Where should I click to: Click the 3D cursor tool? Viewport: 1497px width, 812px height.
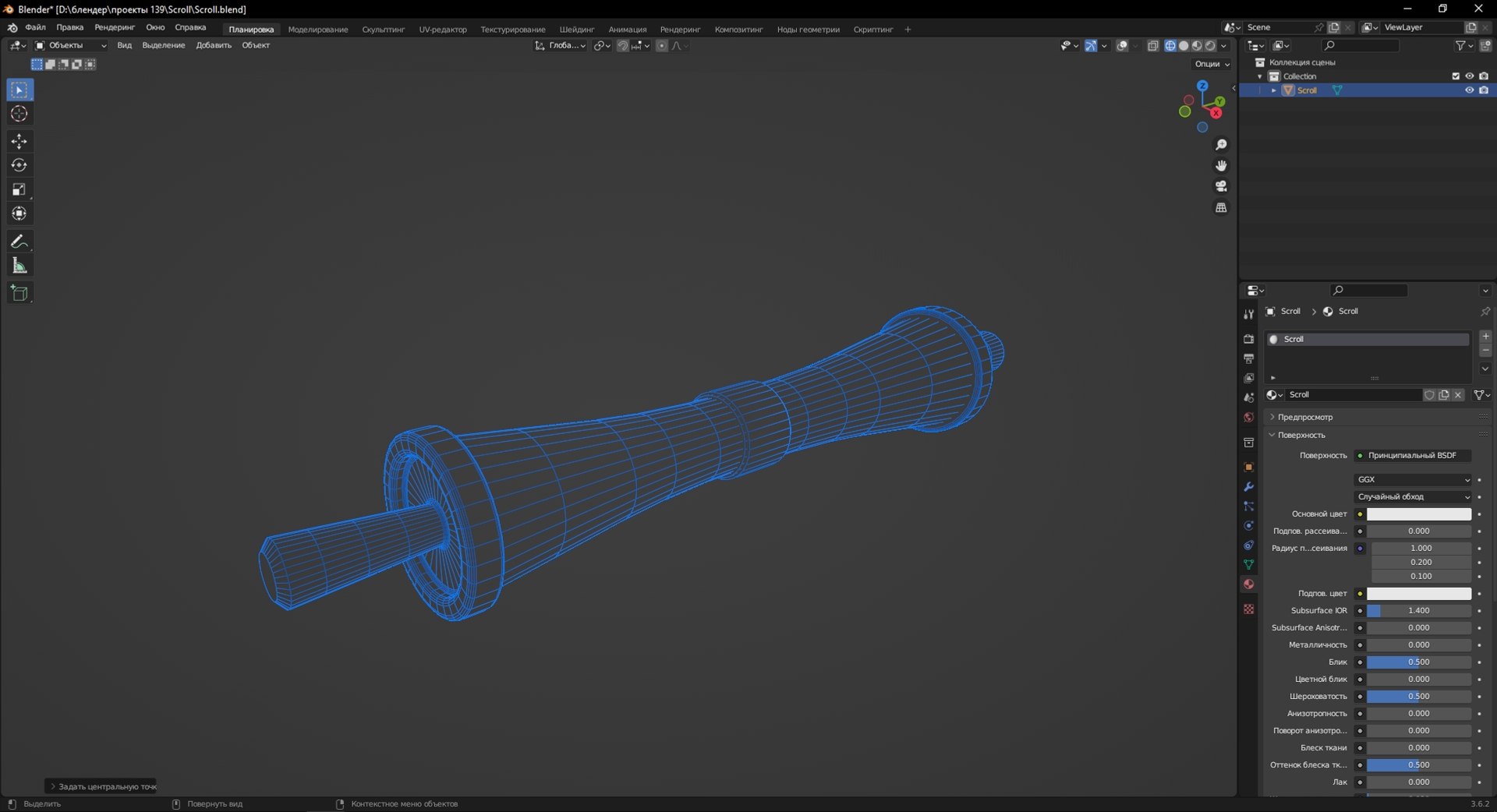(19, 114)
